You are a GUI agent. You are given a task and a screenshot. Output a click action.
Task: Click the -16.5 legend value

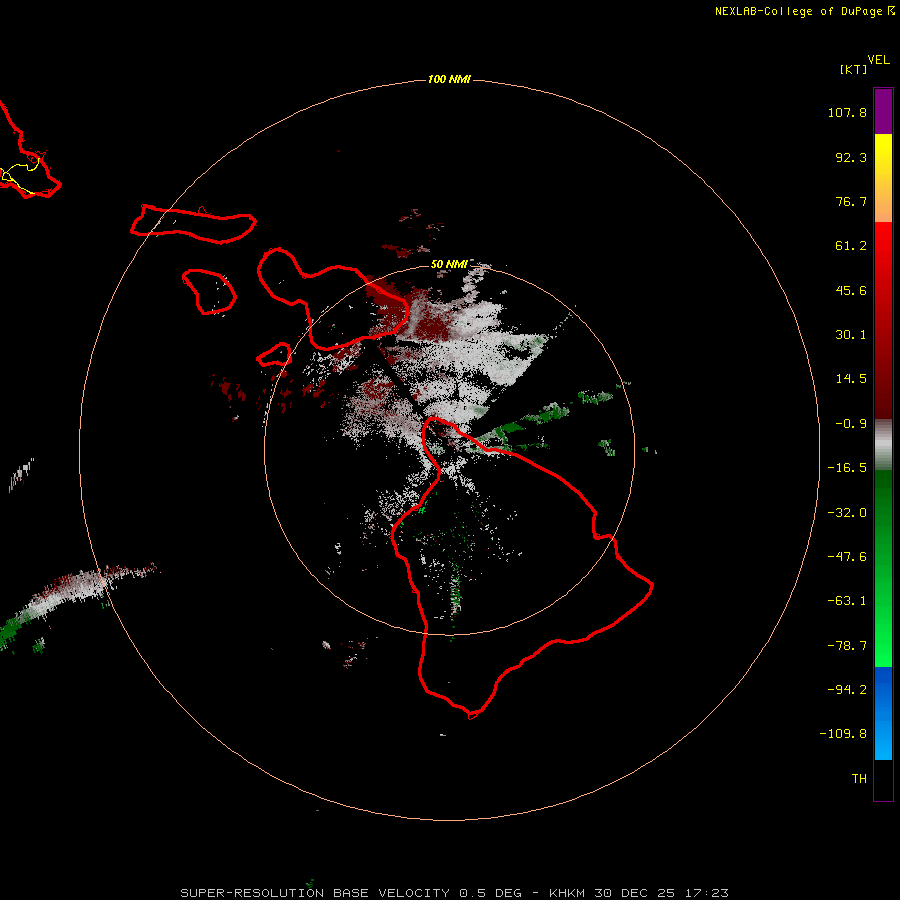pos(847,468)
